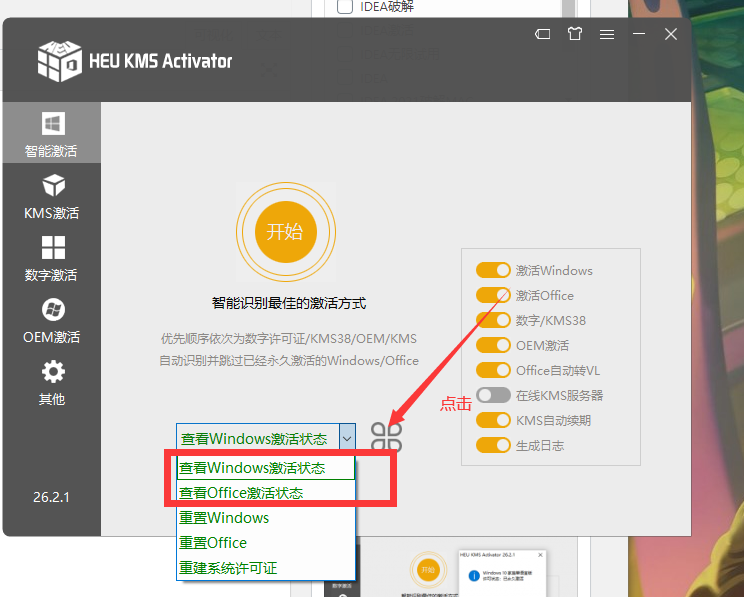Choose 查看Office激活状态 from the list
Screen dimensions: 744x597
tap(266, 493)
